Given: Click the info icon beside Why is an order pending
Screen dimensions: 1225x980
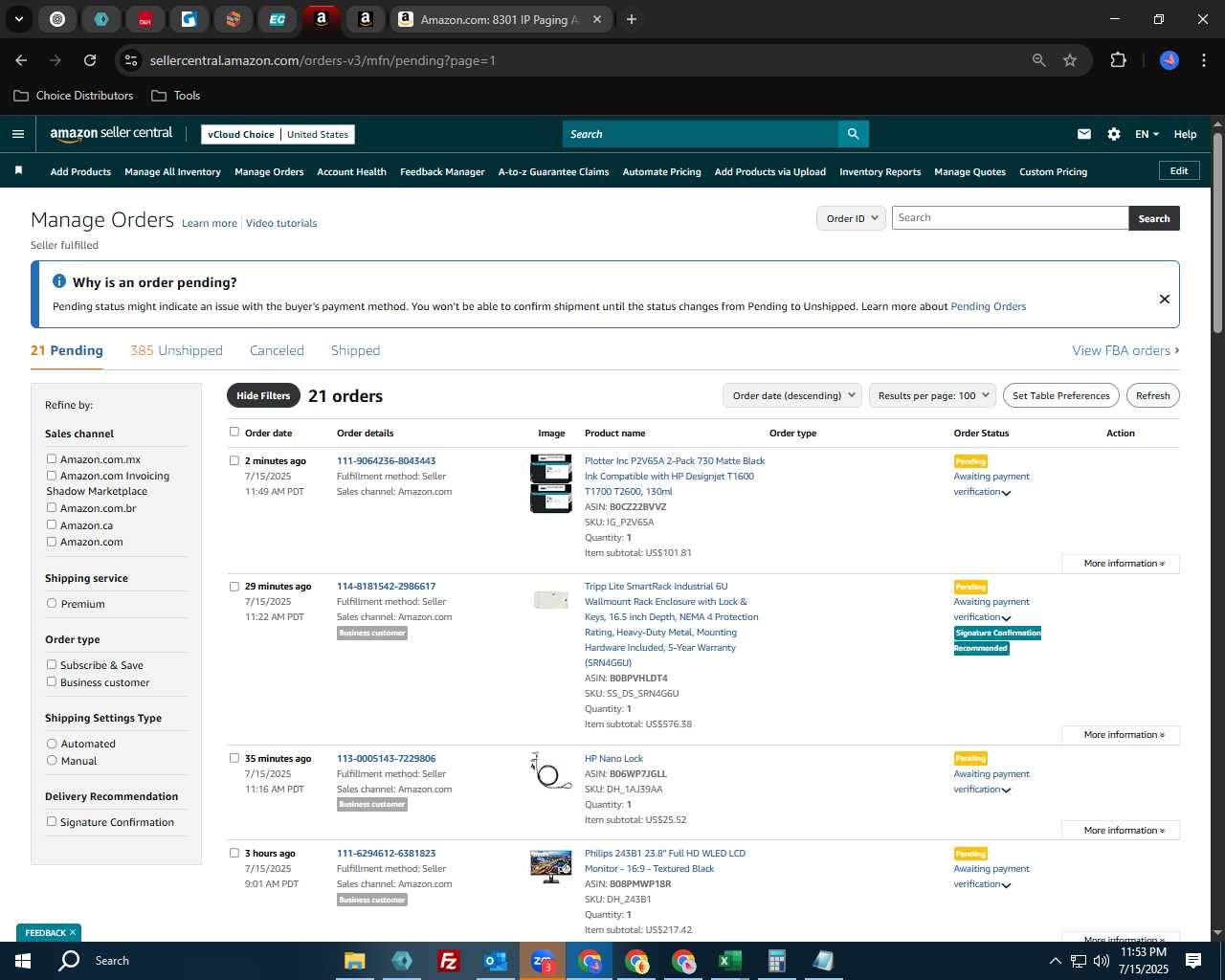Looking at the screenshot, I should pos(59,281).
